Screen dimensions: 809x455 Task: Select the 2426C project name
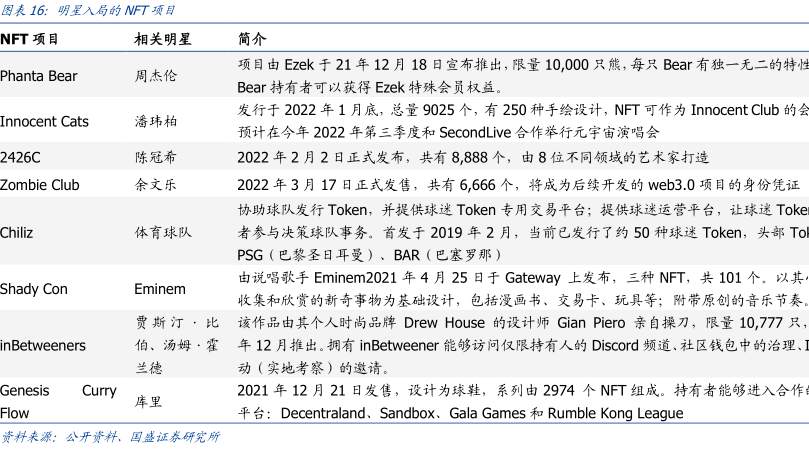point(20,157)
